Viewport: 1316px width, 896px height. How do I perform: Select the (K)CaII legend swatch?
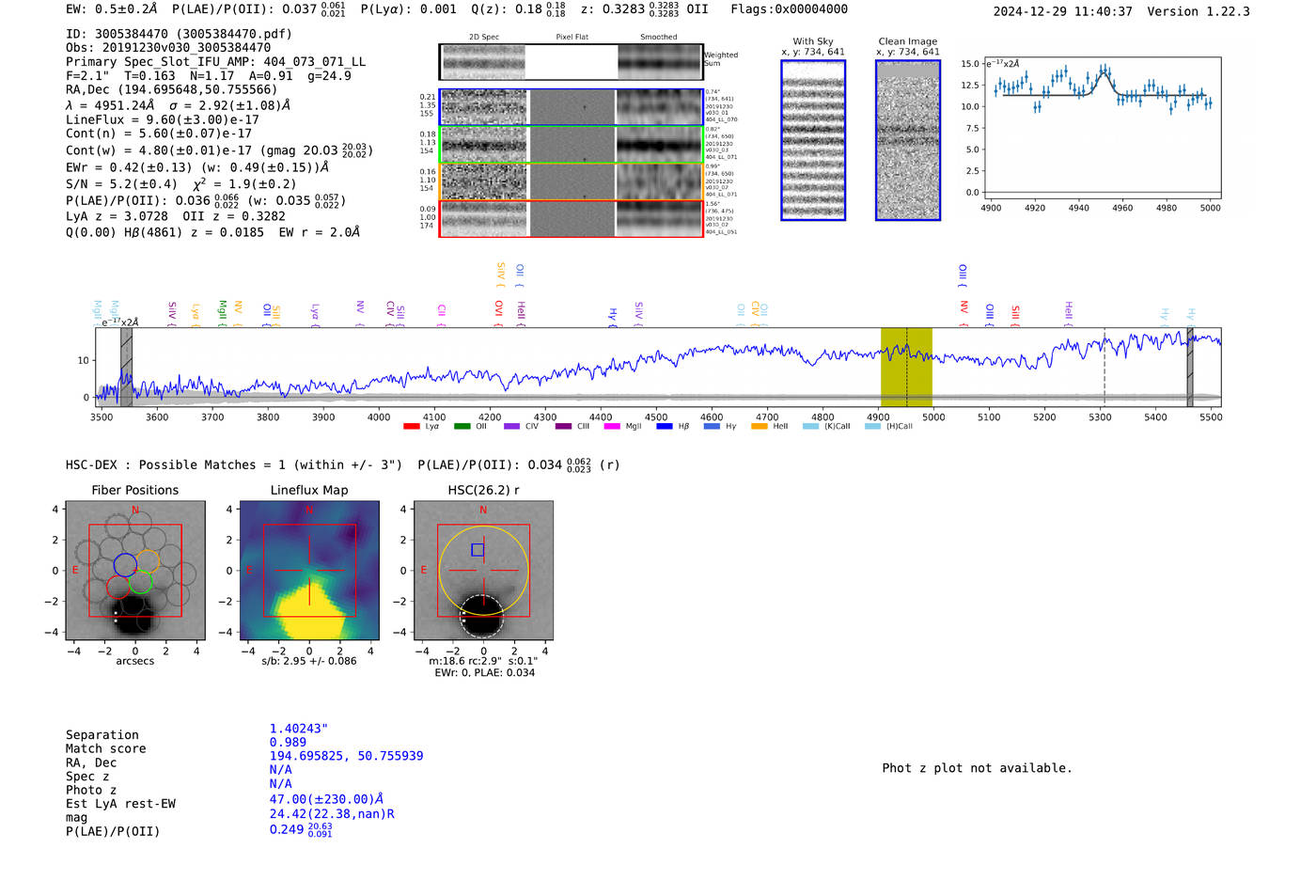click(810, 427)
